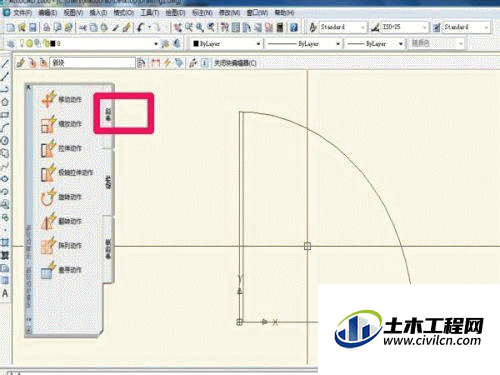
Task: Open the Window (窗口) menu
Action: pos(257,13)
